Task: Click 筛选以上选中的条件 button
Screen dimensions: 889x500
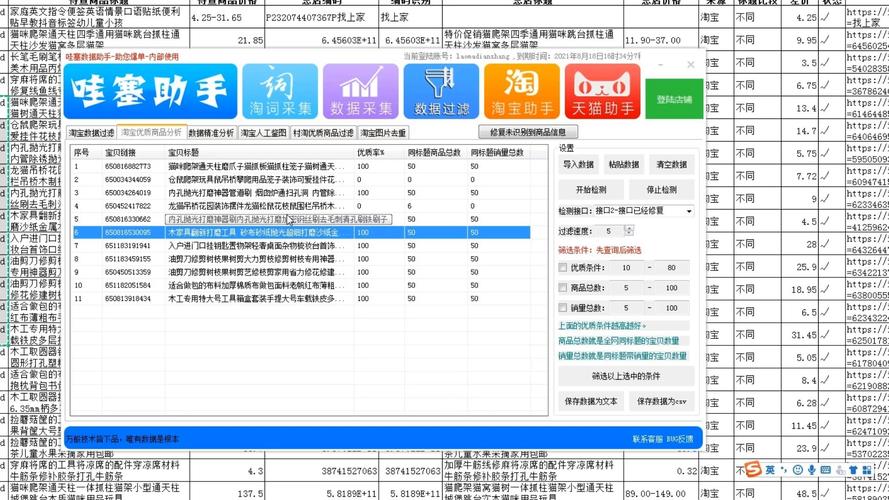Action: tap(626, 376)
